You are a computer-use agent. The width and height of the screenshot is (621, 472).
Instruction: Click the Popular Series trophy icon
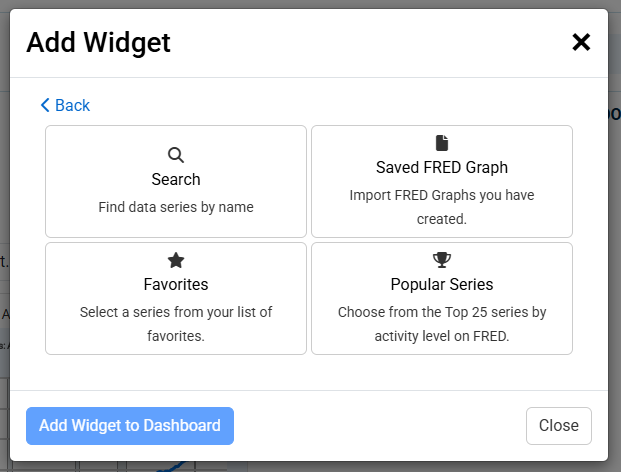click(442, 260)
